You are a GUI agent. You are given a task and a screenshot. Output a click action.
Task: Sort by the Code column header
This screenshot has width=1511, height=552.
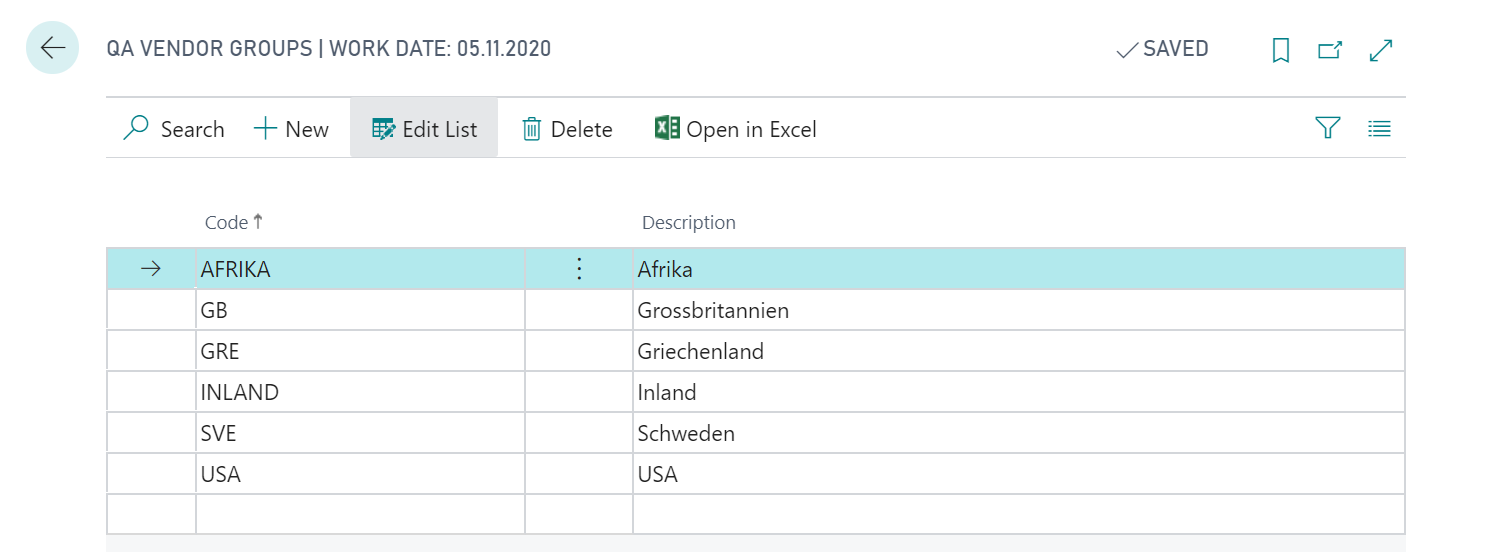[x=234, y=222]
